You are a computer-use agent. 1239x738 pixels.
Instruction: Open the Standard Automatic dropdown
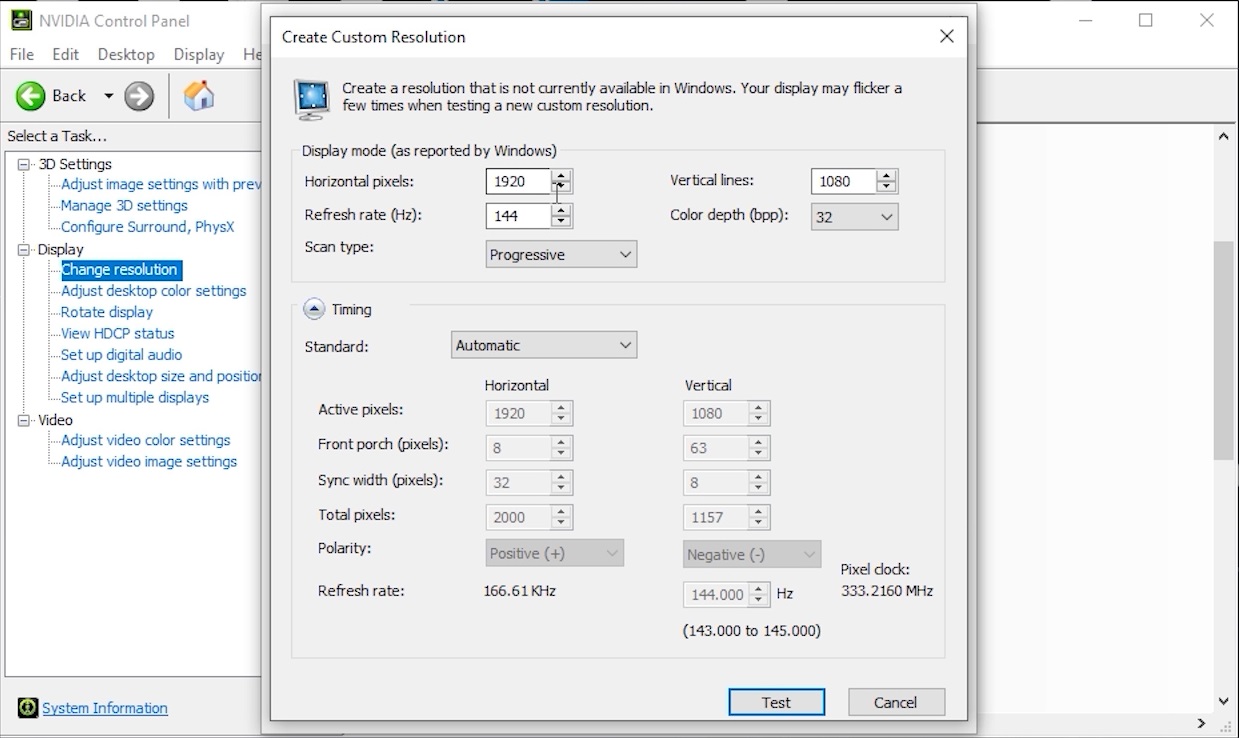544,345
